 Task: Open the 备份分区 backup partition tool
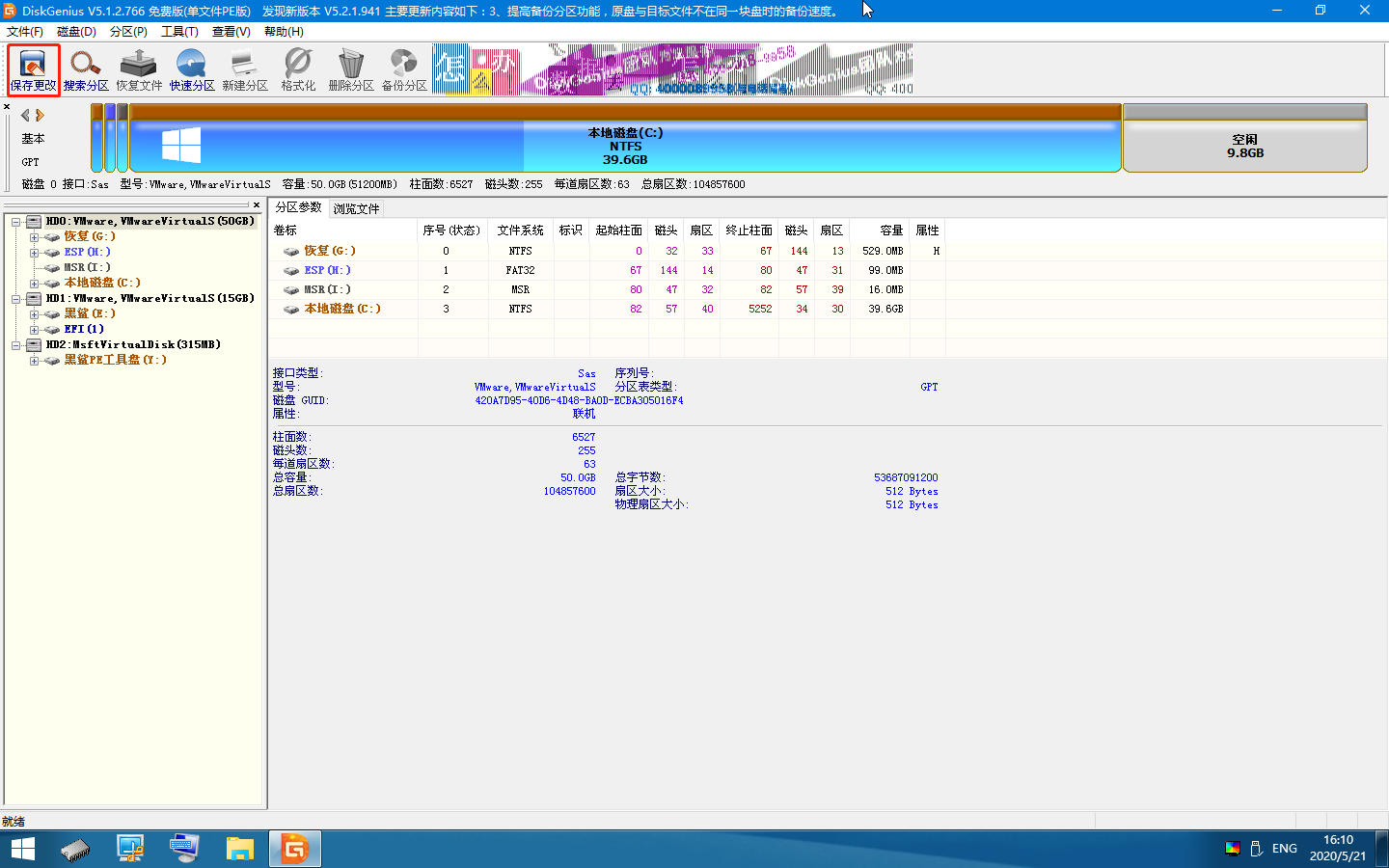pos(404,70)
